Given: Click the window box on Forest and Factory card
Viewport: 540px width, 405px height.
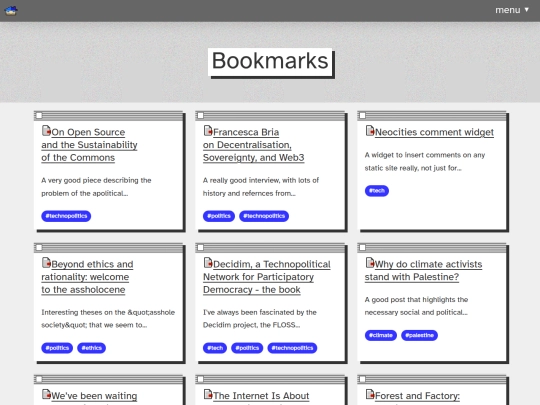Looking at the screenshot, I should (x=362, y=379).
